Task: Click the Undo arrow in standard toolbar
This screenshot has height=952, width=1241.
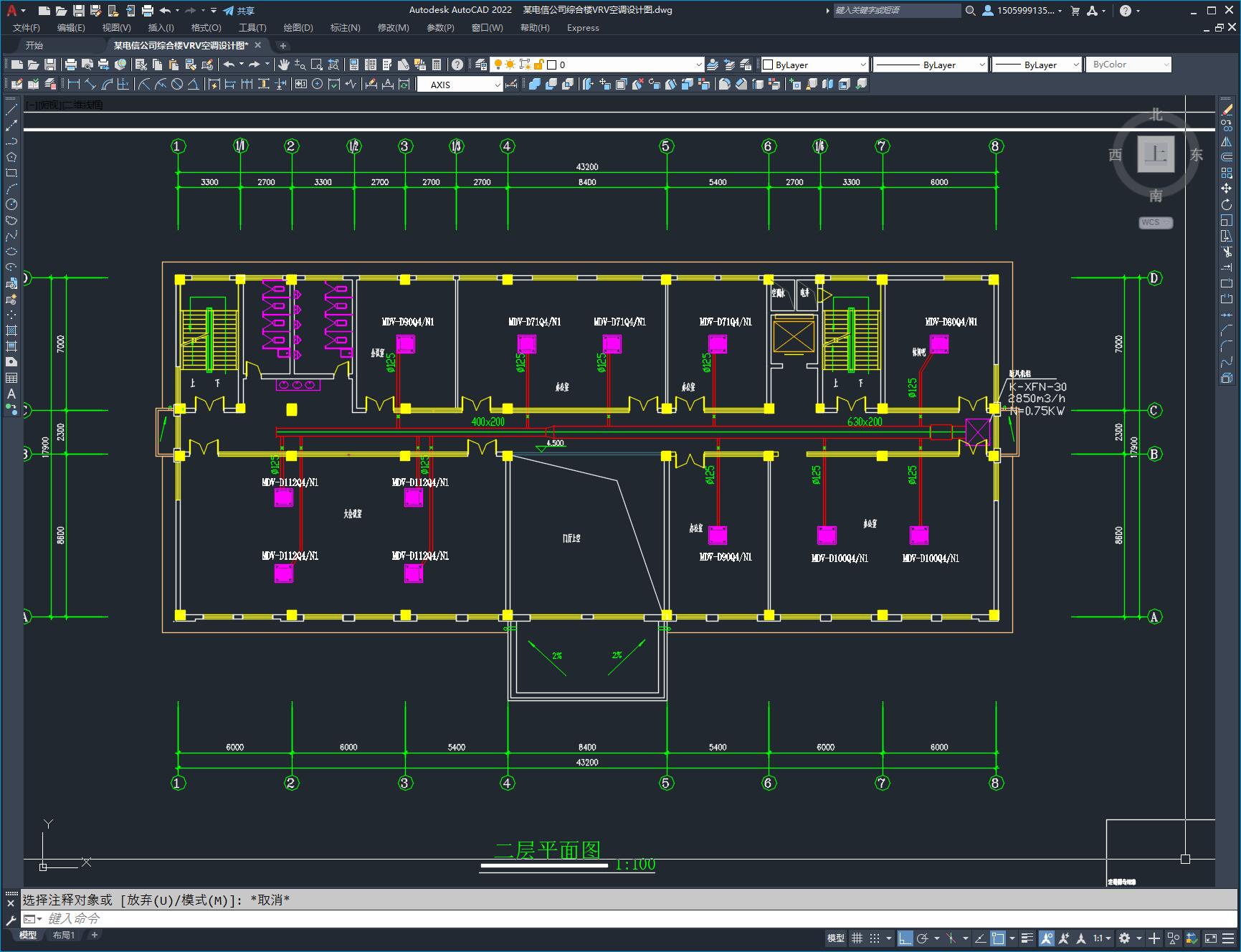Action: [229, 65]
